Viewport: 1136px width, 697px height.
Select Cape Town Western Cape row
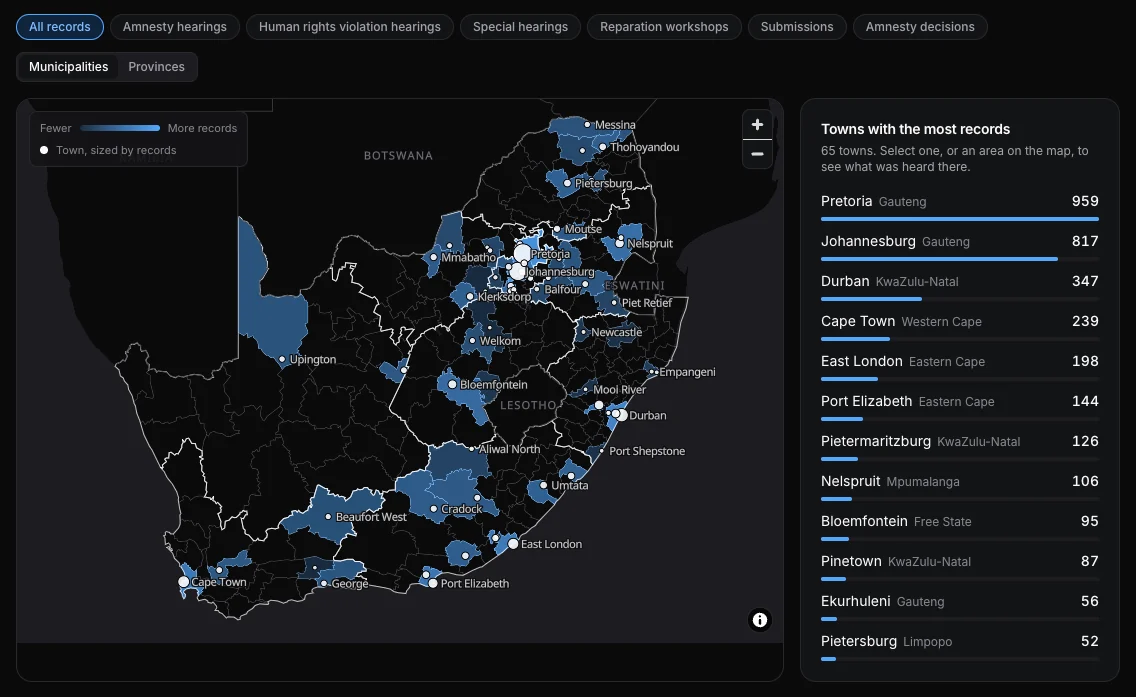(x=960, y=325)
